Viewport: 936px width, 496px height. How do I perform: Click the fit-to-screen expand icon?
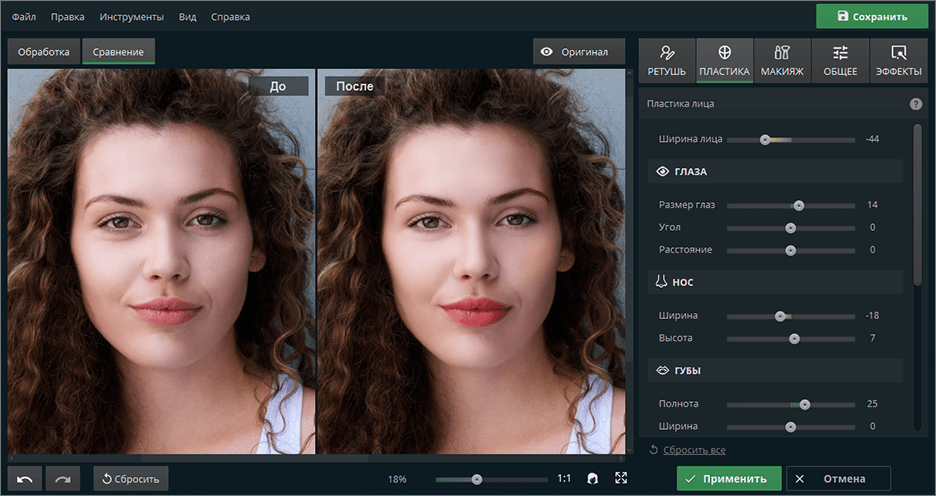tap(621, 479)
